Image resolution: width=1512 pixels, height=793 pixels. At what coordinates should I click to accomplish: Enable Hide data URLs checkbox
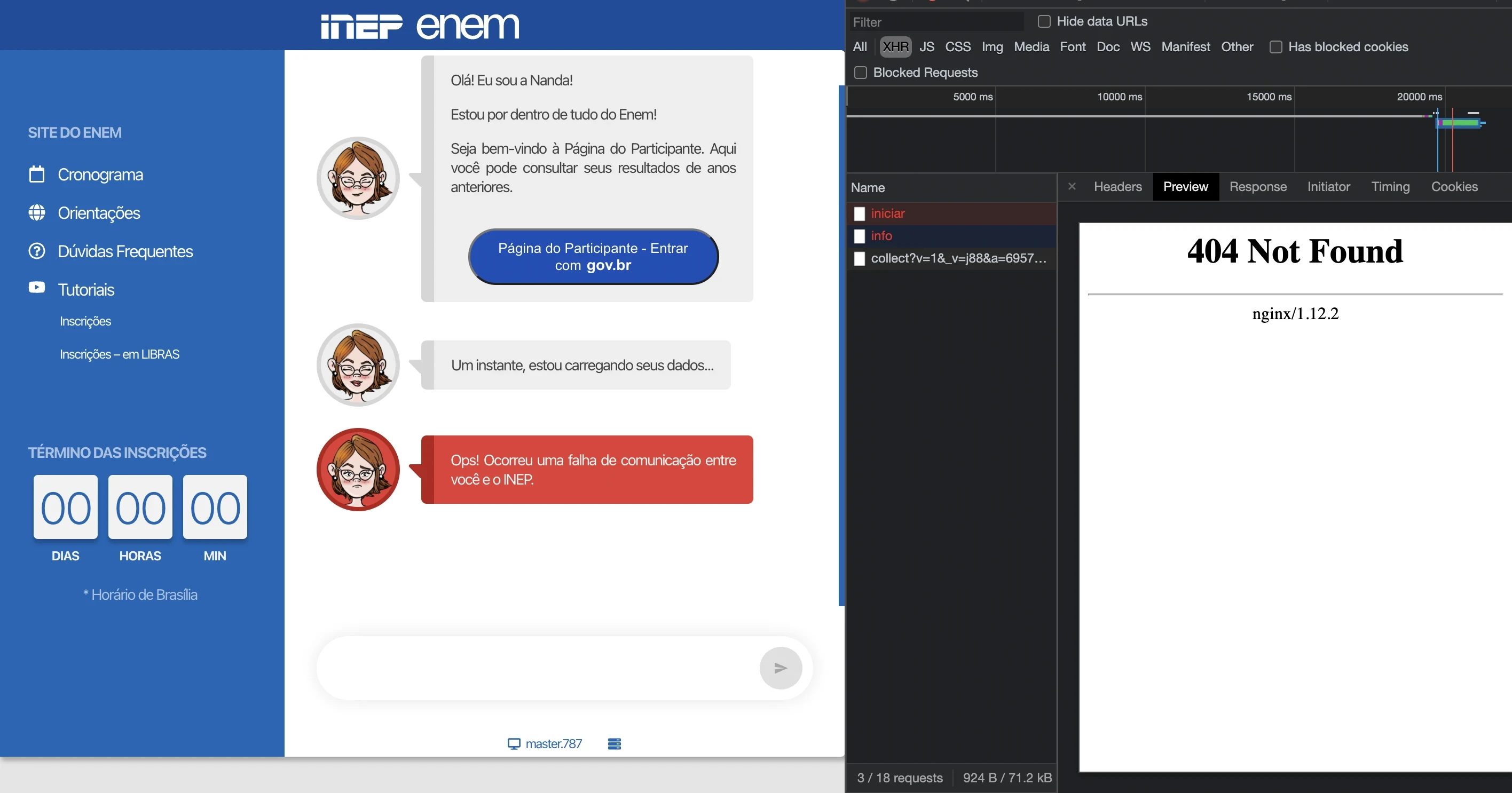[x=1044, y=22]
